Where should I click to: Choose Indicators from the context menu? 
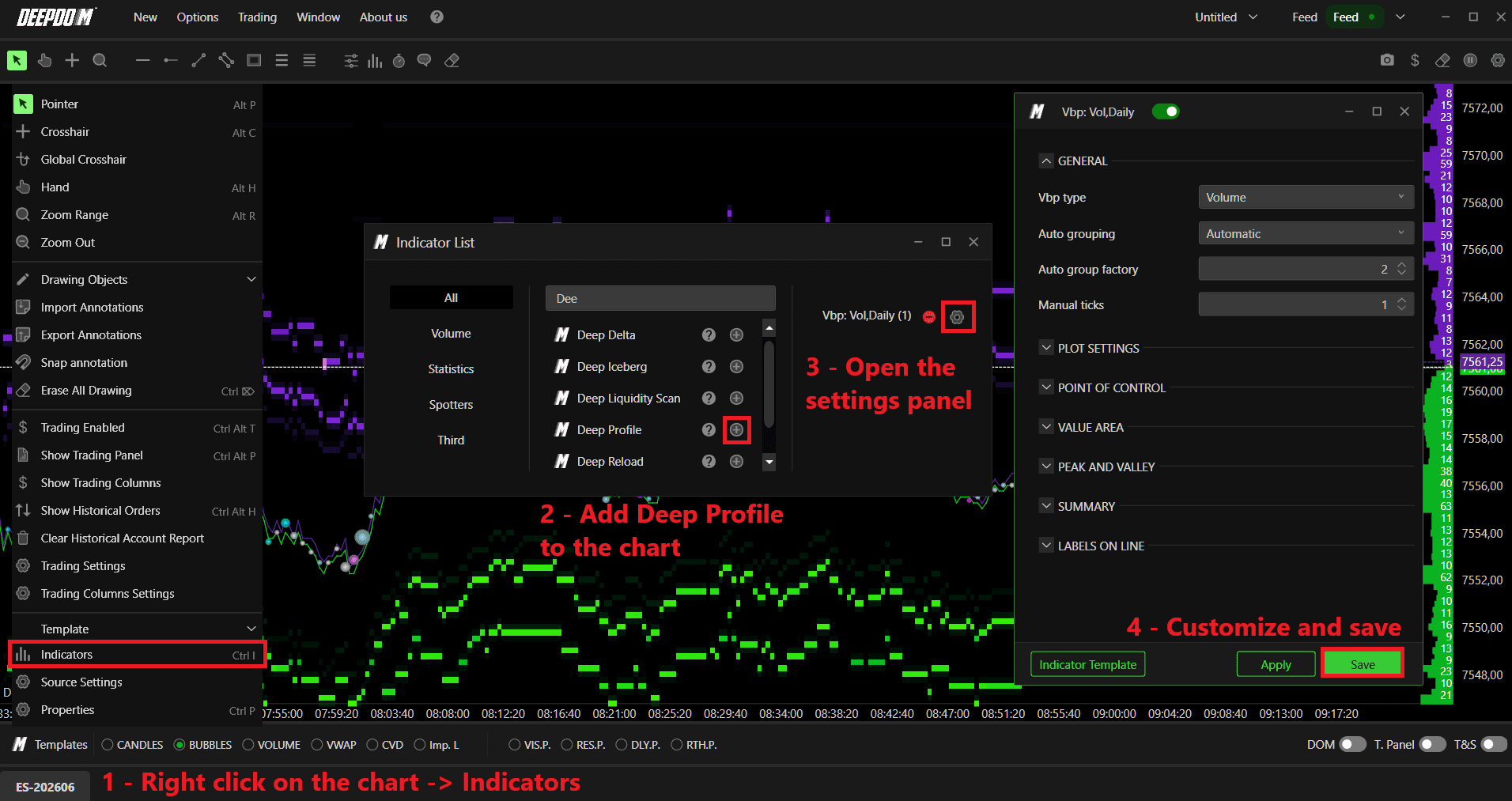tap(137, 655)
